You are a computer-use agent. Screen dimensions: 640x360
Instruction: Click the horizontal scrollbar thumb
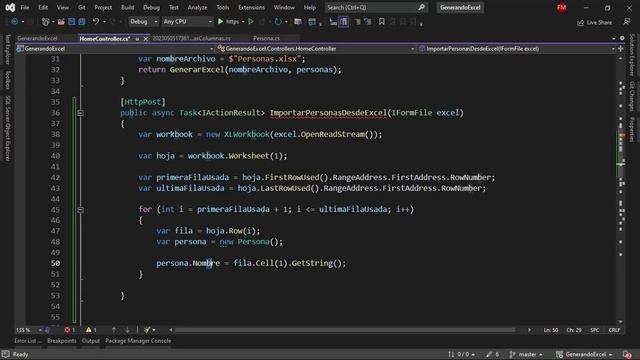[345, 330]
